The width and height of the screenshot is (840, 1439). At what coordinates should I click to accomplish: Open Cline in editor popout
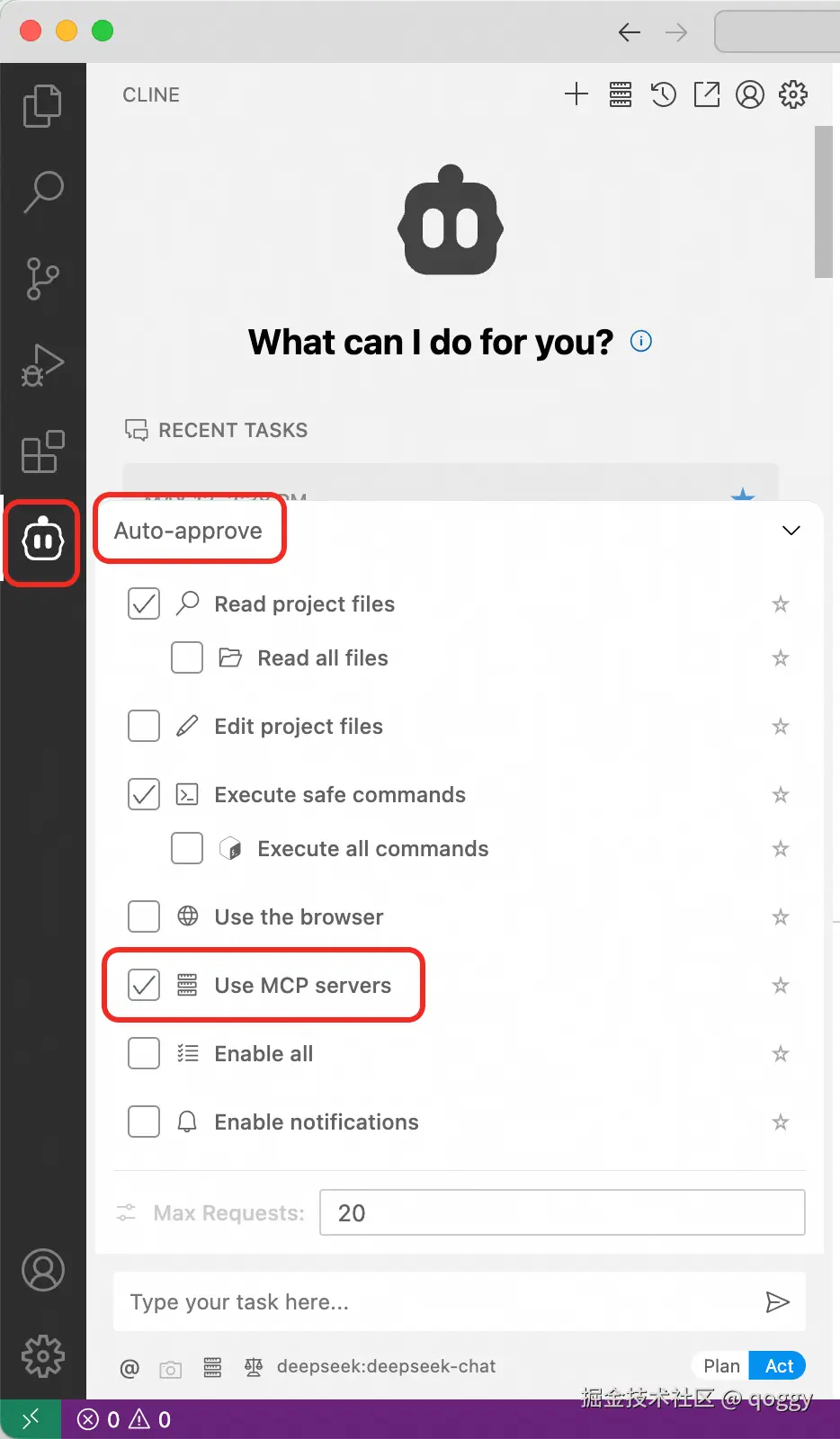707,94
